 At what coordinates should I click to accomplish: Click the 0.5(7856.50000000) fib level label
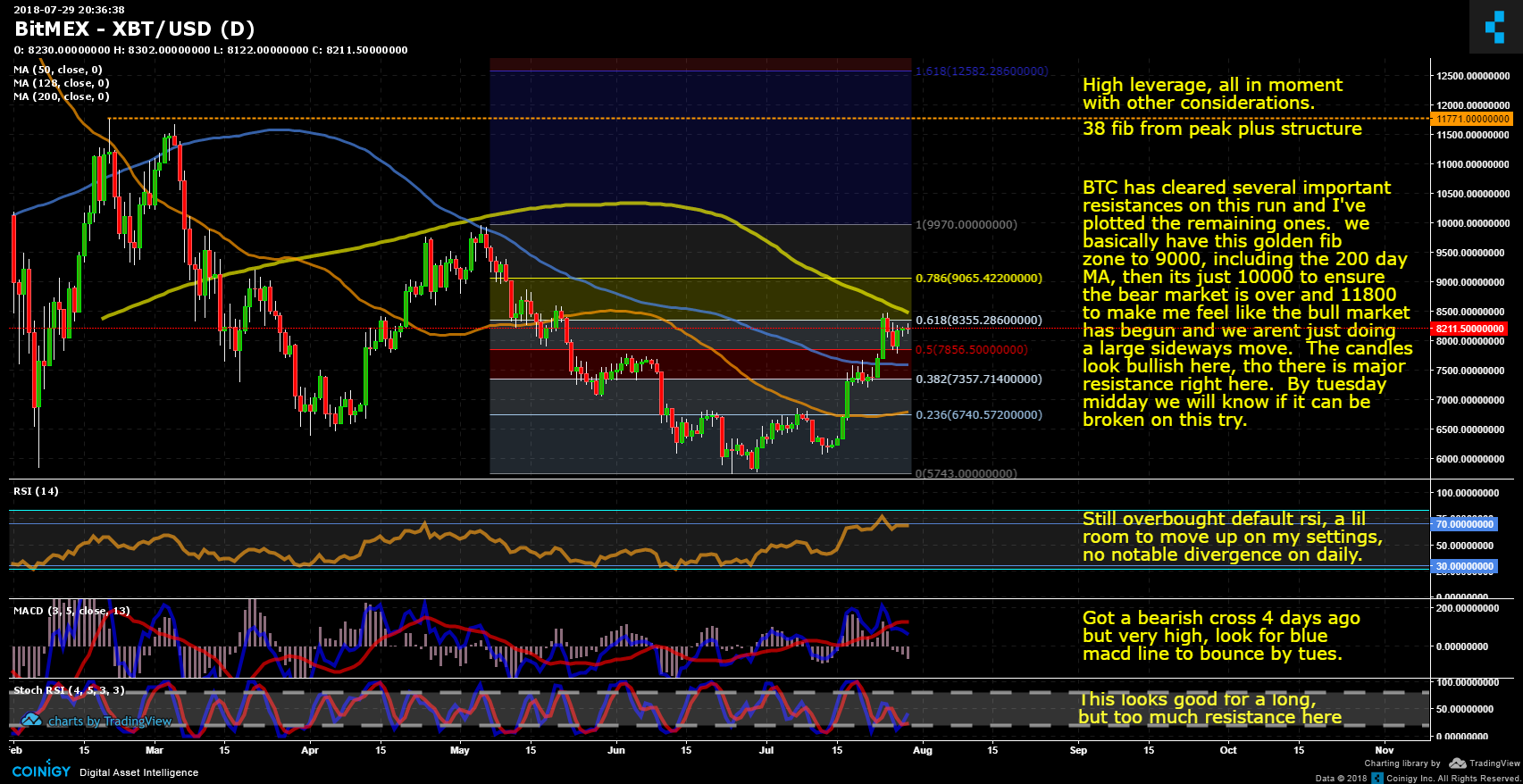972,349
